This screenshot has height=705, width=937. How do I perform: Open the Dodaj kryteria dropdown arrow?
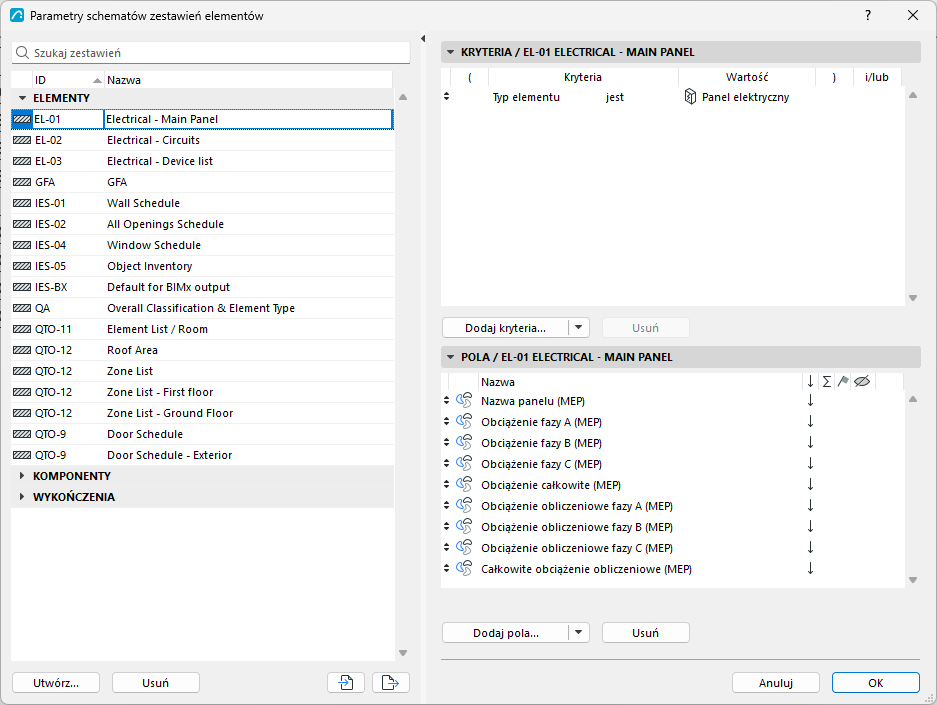coord(578,327)
